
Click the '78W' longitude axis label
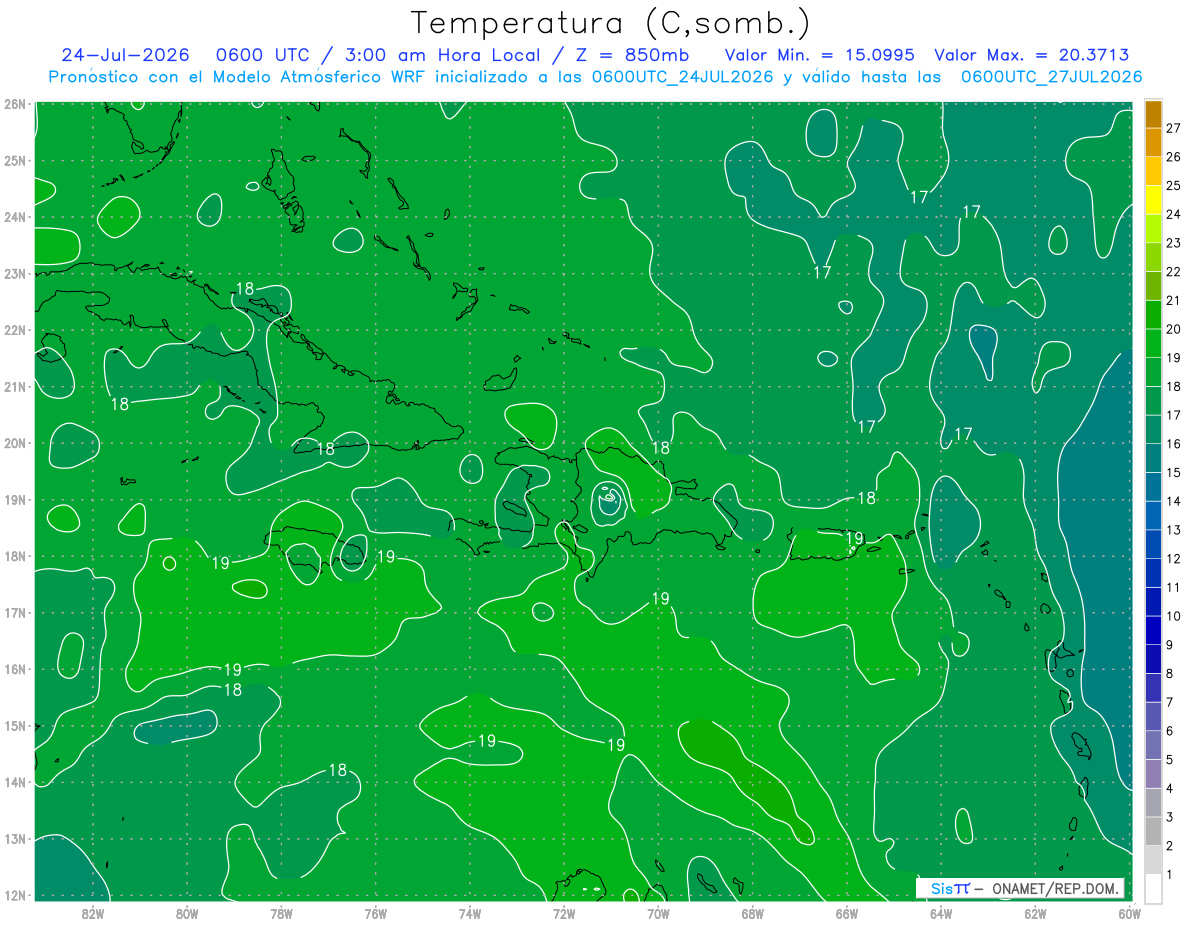(x=281, y=913)
